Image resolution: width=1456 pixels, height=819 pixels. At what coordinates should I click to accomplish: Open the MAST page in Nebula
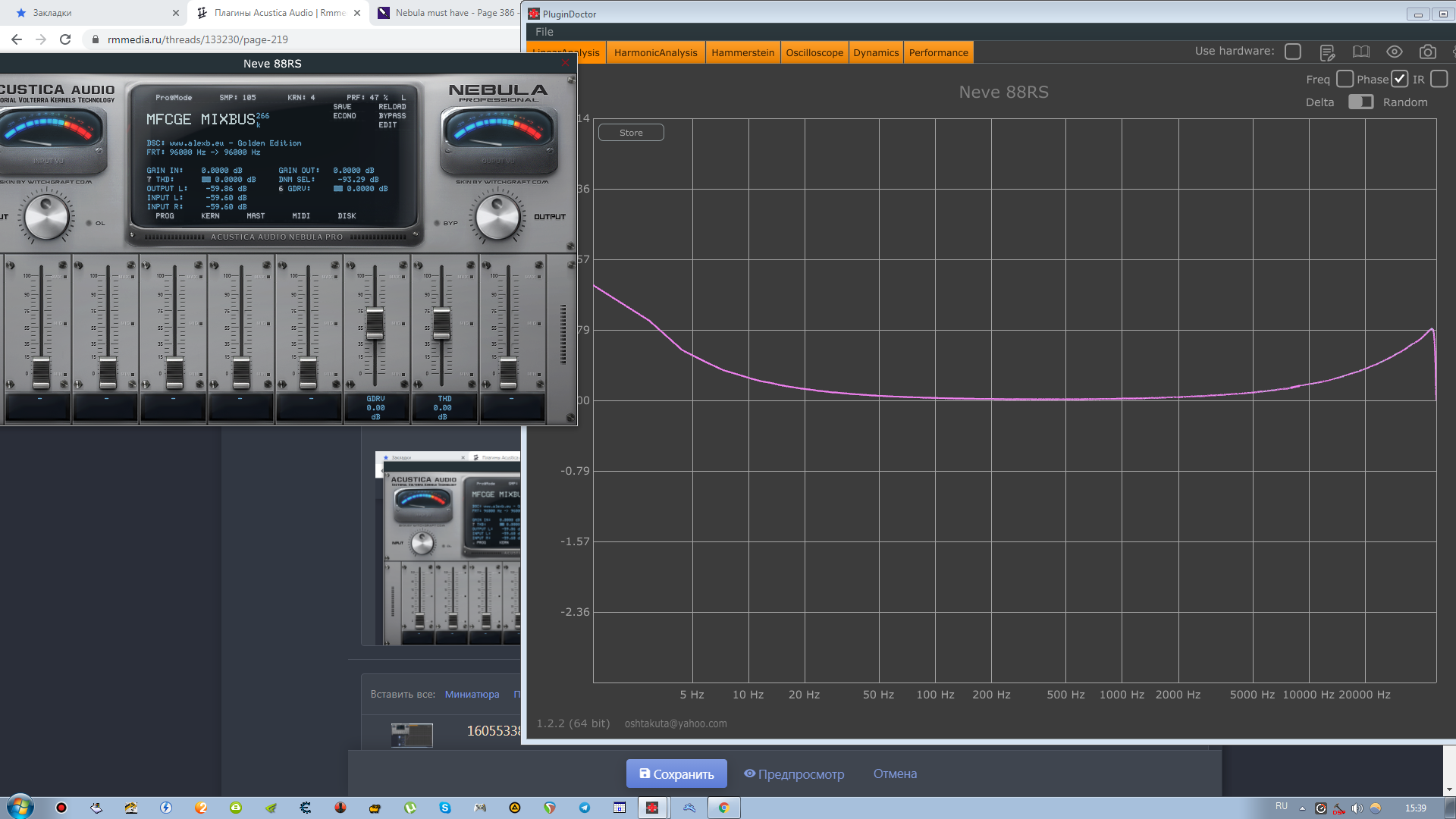point(256,216)
